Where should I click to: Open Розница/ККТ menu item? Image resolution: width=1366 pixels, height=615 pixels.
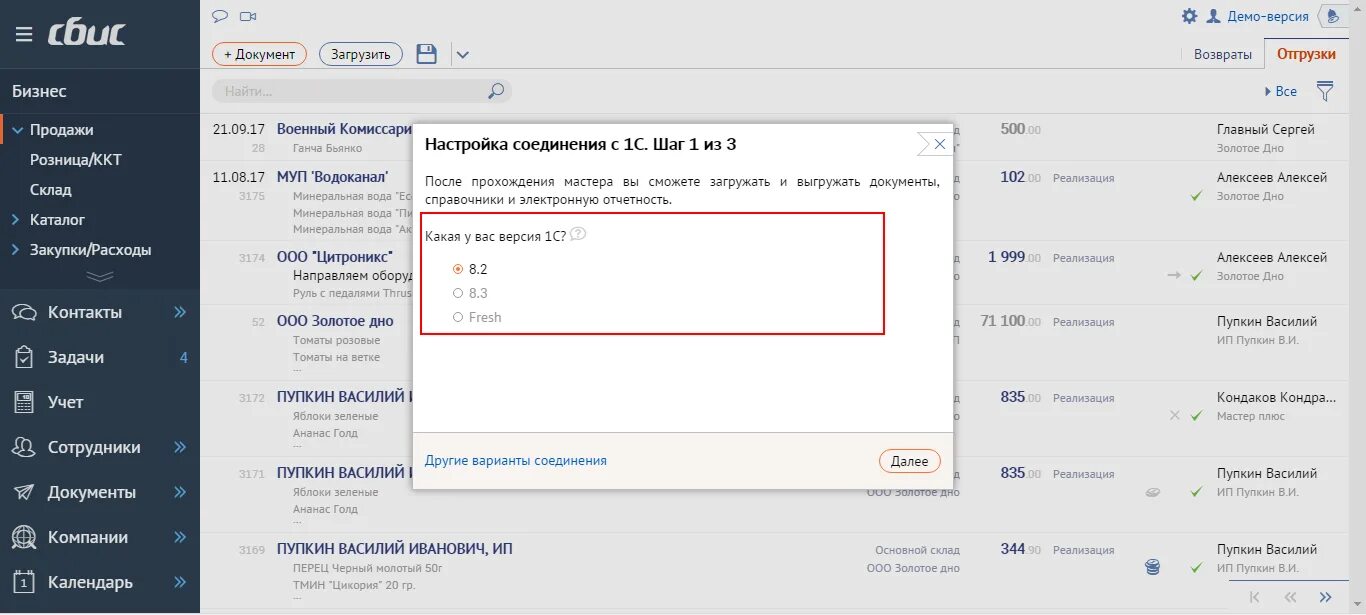(x=76, y=159)
